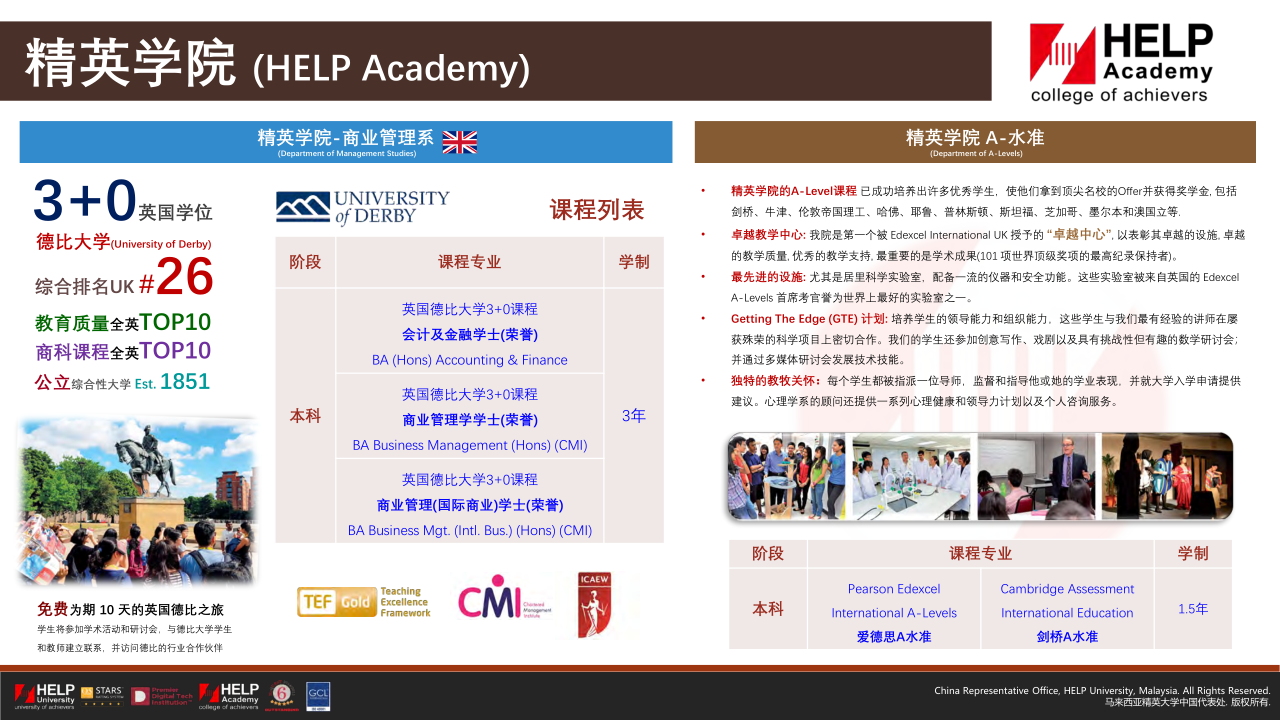
Task: Click the HELP Academy logo at top right
Action: click(x=1121, y=63)
